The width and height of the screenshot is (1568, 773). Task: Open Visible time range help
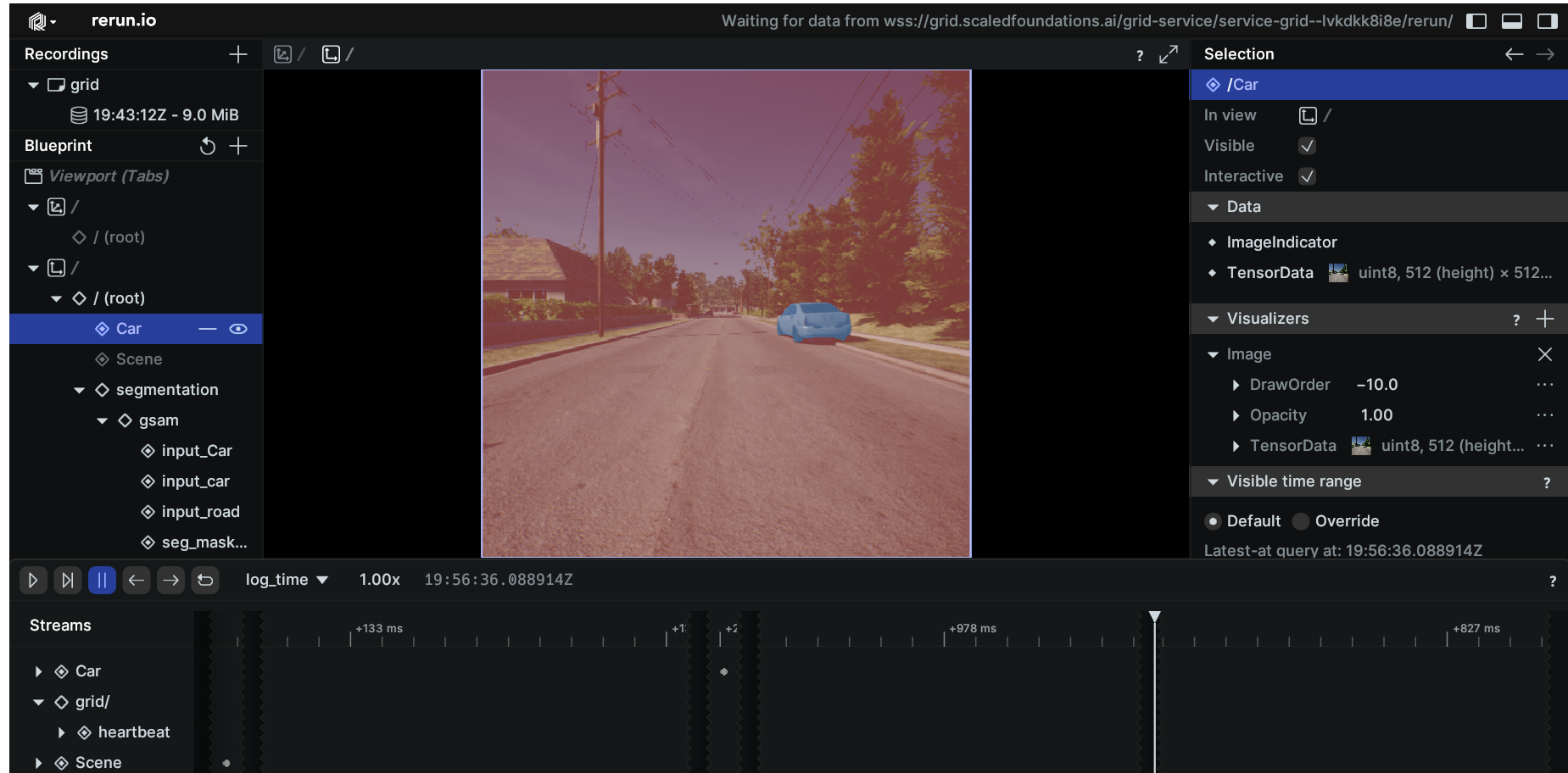point(1547,483)
